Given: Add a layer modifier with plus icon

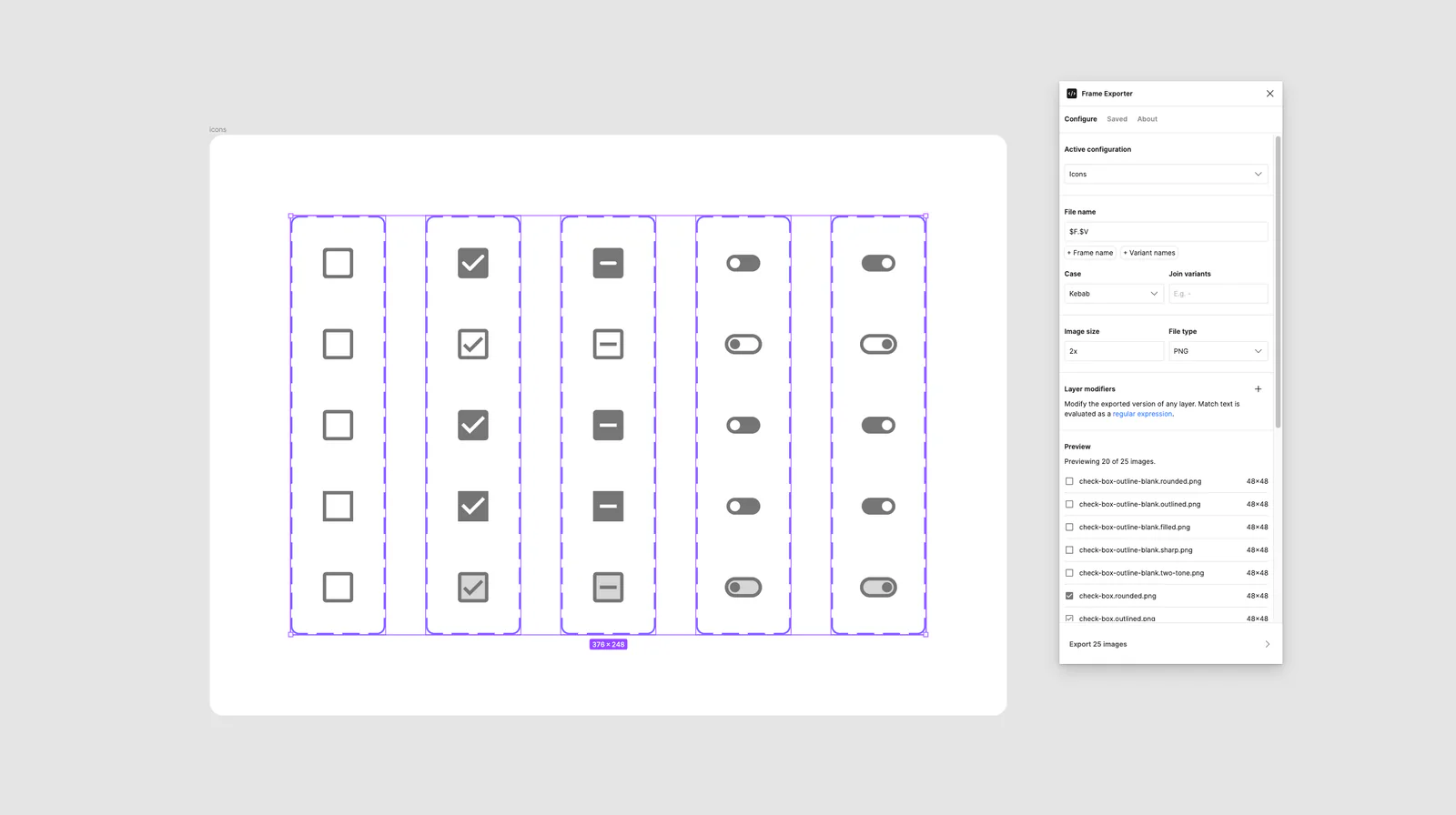Looking at the screenshot, I should click(1259, 388).
